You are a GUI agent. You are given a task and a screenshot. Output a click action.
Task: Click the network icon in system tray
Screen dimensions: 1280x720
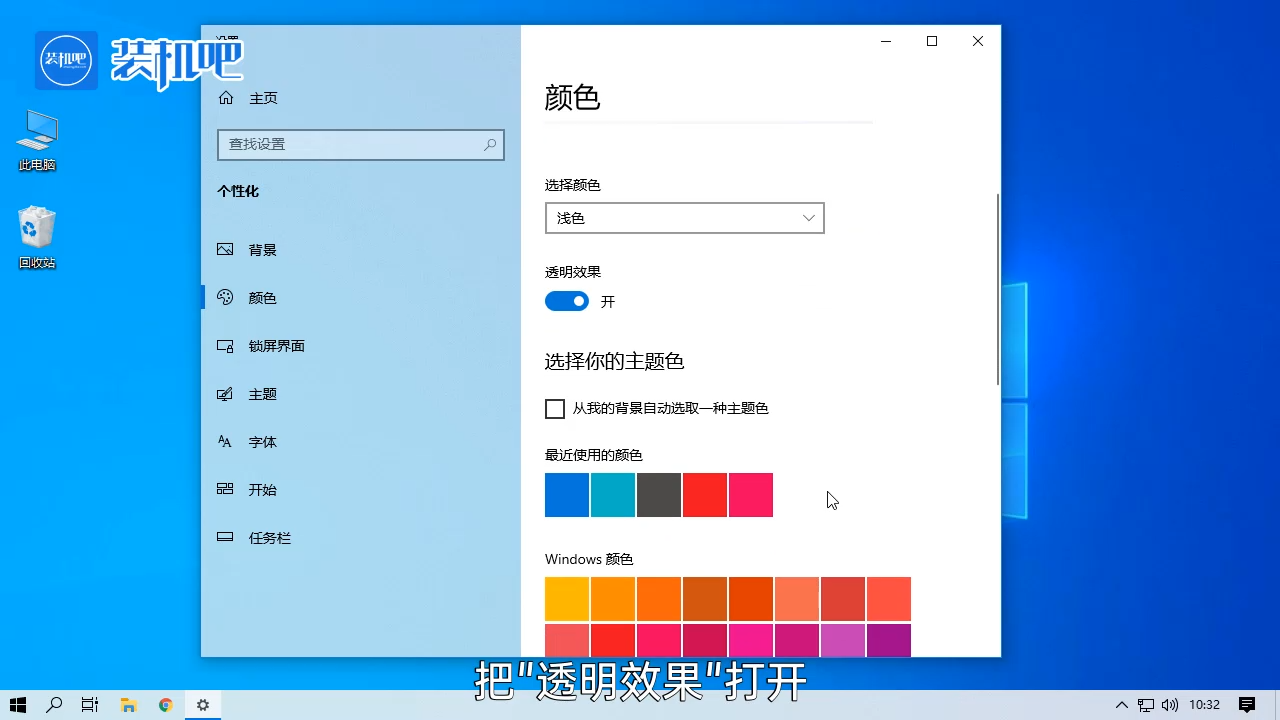point(1145,705)
